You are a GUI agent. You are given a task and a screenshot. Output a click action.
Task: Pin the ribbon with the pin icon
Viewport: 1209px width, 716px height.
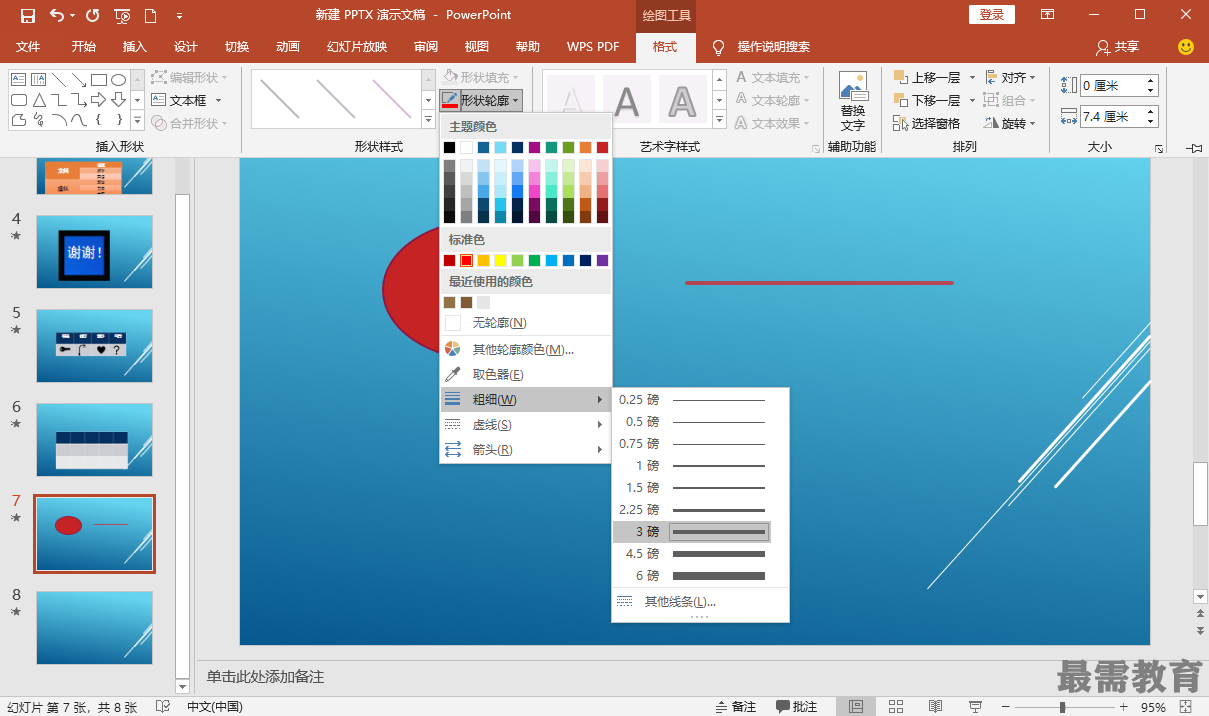[x=1194, y=148]
